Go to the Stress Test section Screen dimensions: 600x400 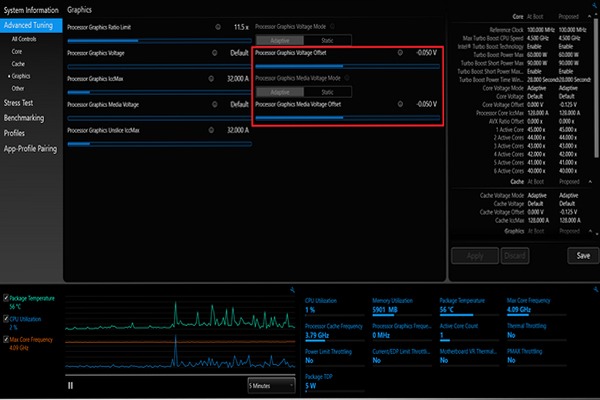[18, 103]
